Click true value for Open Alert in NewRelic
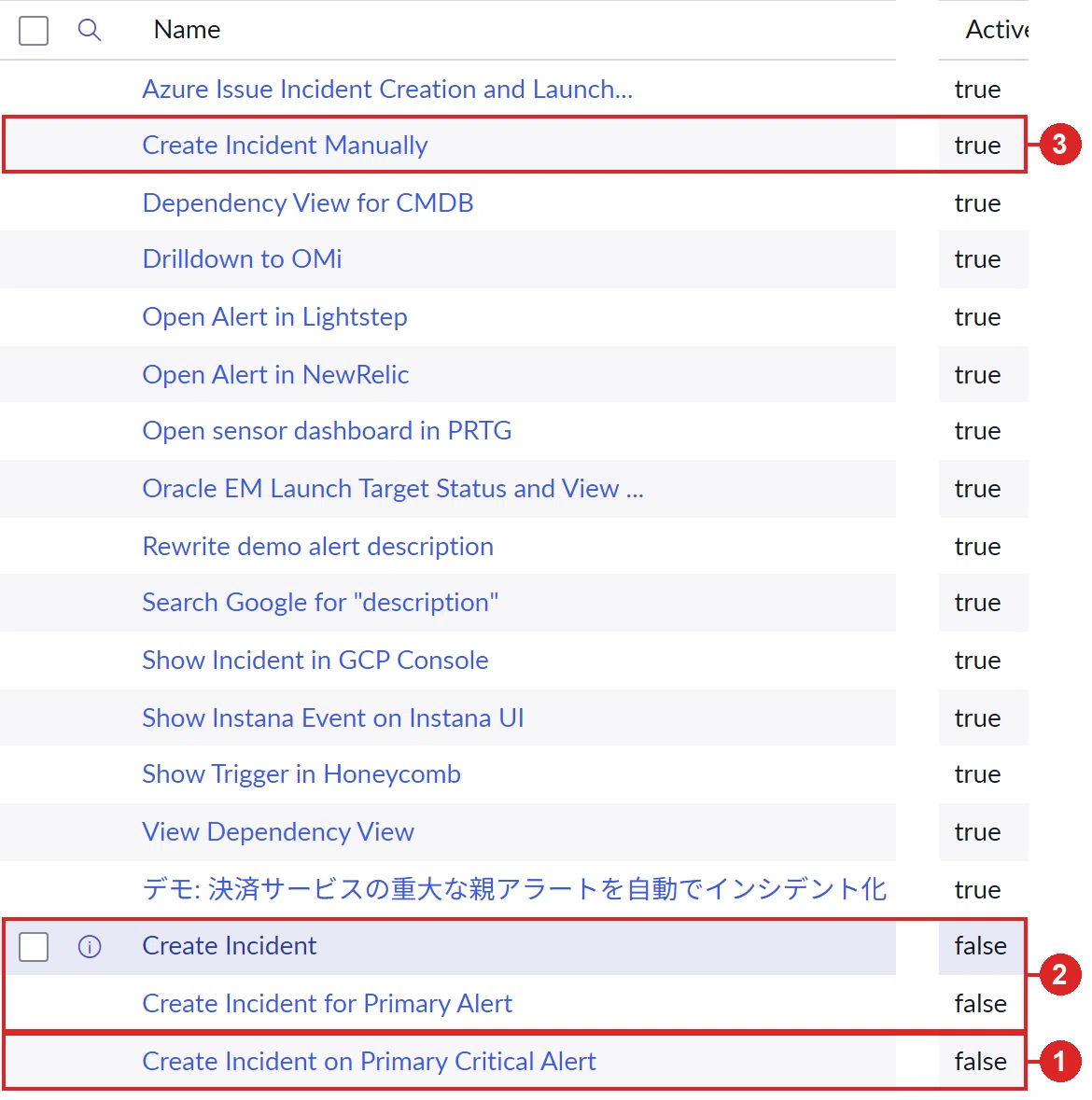Image resolution: width=1092 pixels, height=1100 pixels. click(x=977, y=375)
